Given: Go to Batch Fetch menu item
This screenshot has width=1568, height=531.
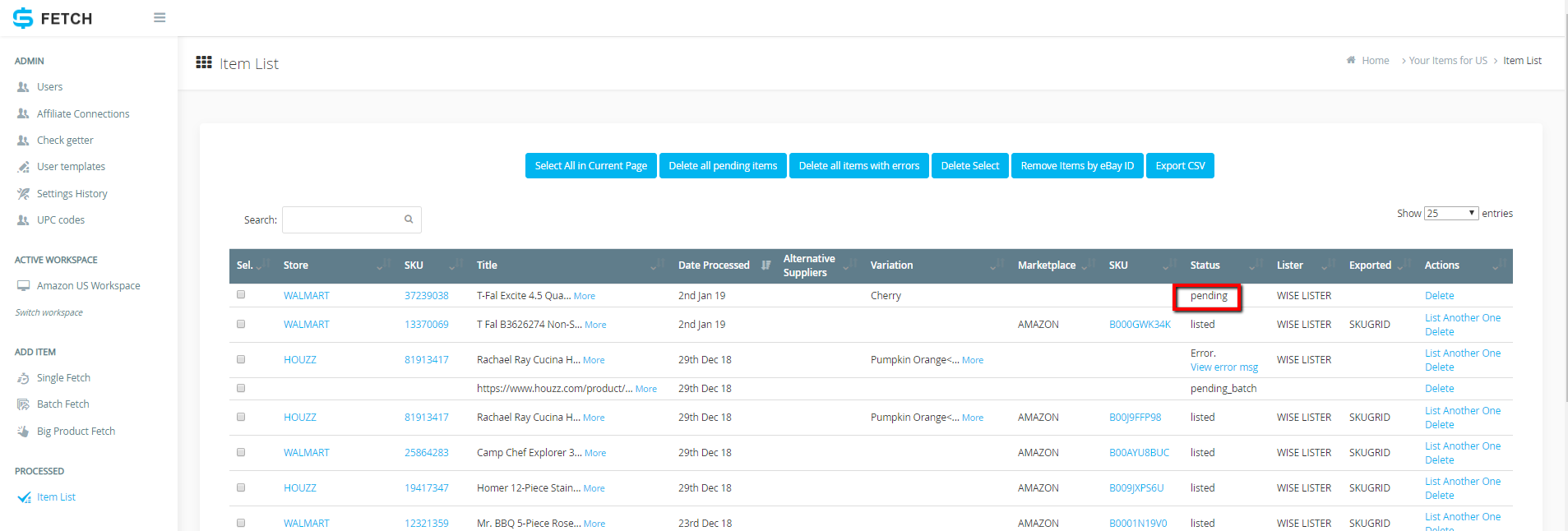Looking at the screenshot, I should tap(62, 404).
